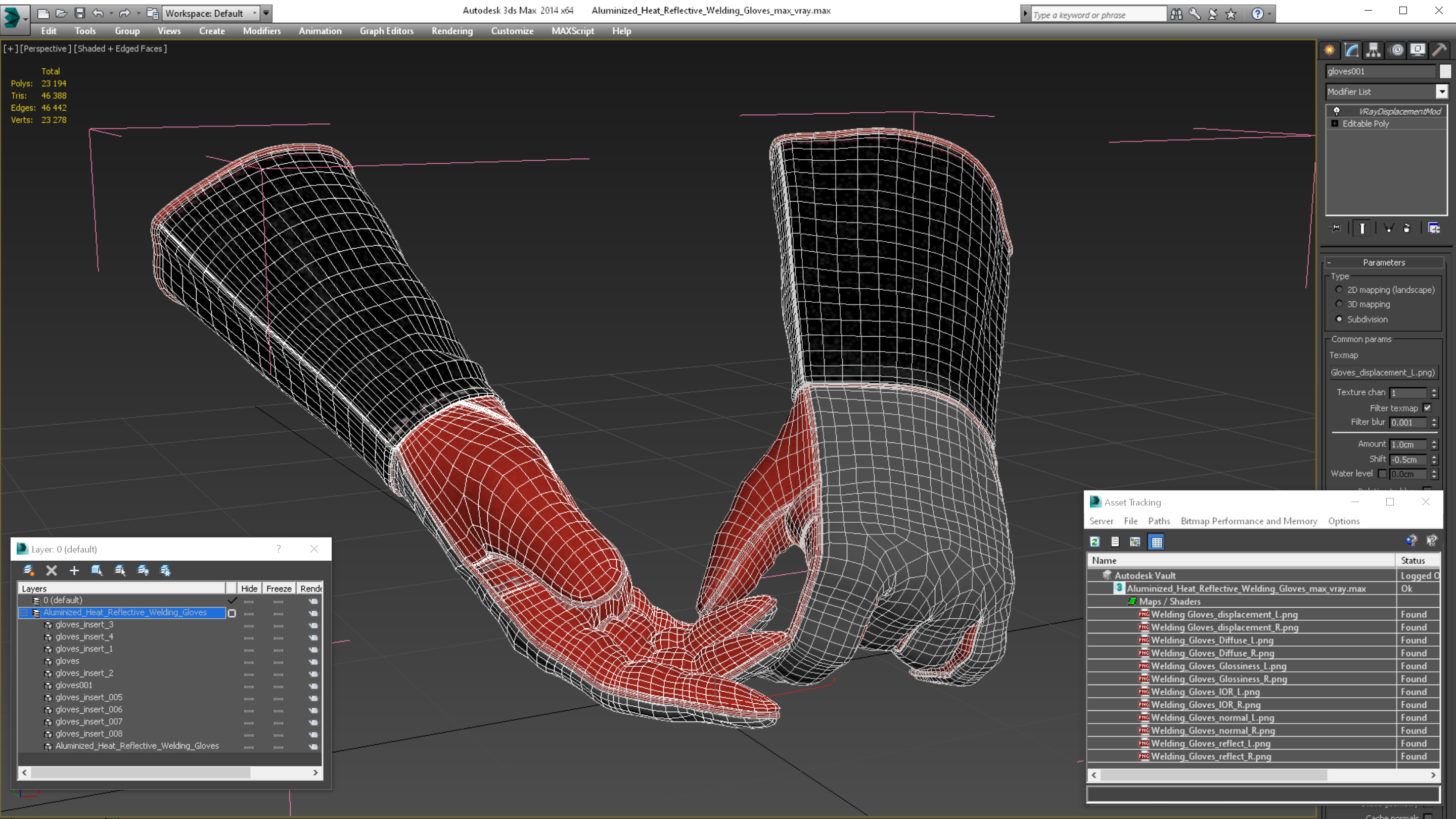The image size is (1456, 819).
Task: Open the Graph Editors menu
Action: (387, 31)
